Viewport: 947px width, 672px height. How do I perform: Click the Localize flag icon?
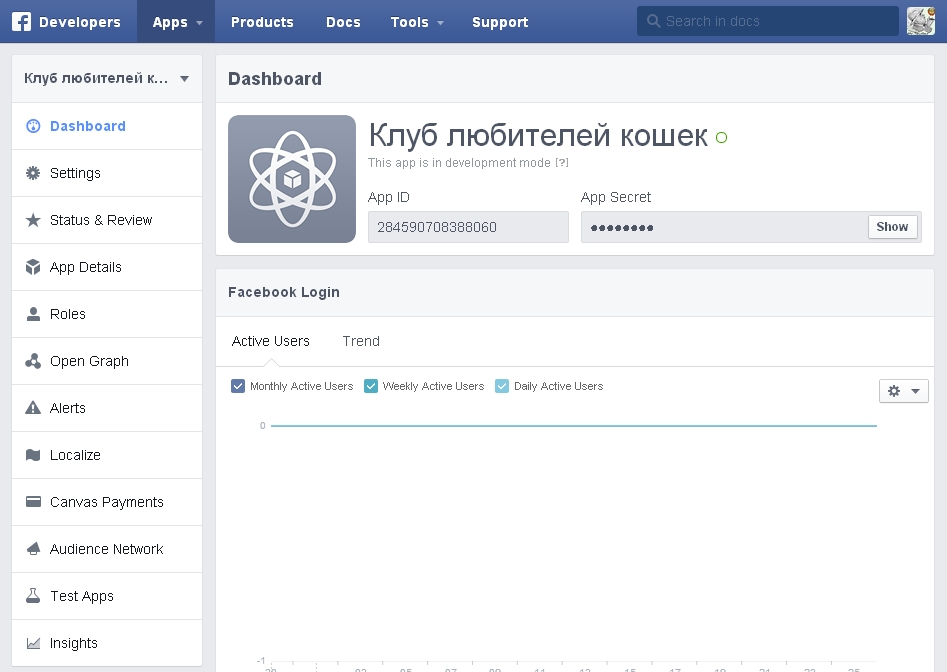click(33, 455)
